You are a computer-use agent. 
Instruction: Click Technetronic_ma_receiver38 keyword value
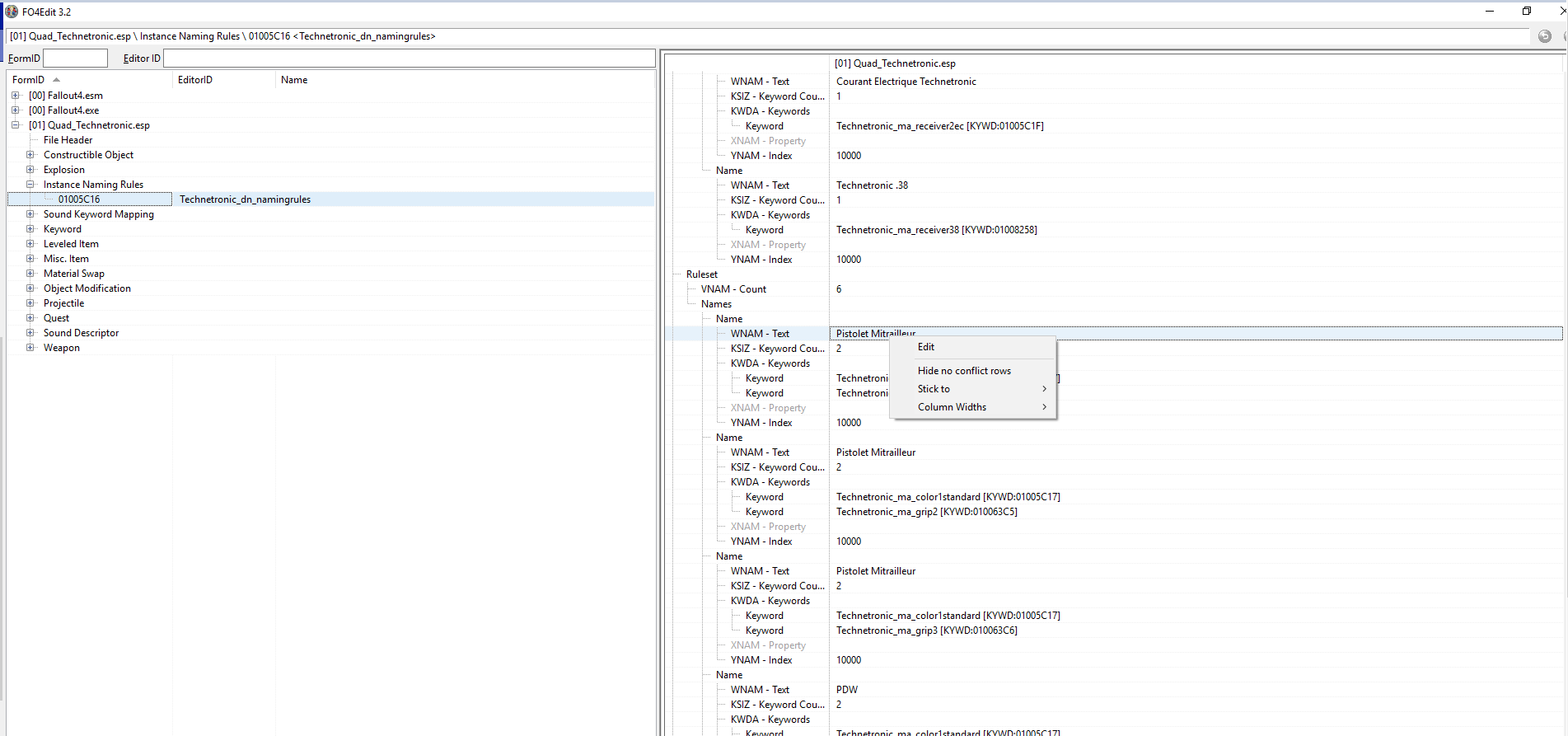937,230
